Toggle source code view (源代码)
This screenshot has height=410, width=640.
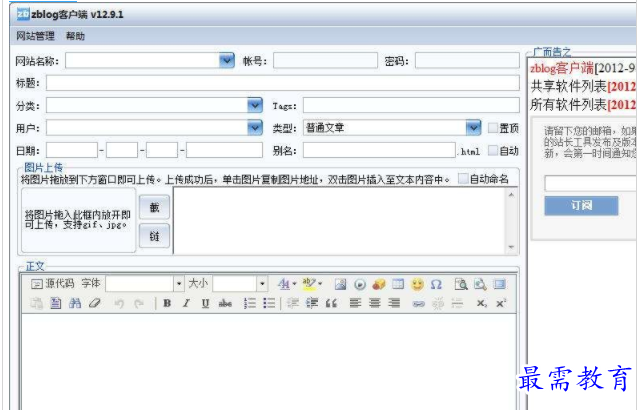tap(53, 284)
